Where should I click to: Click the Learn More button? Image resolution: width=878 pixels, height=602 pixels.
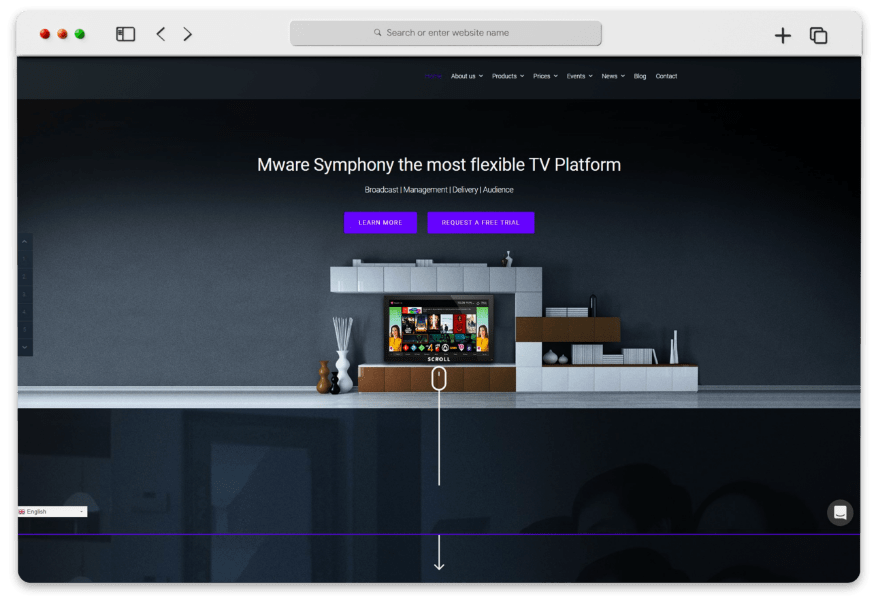tap(380, 222)
